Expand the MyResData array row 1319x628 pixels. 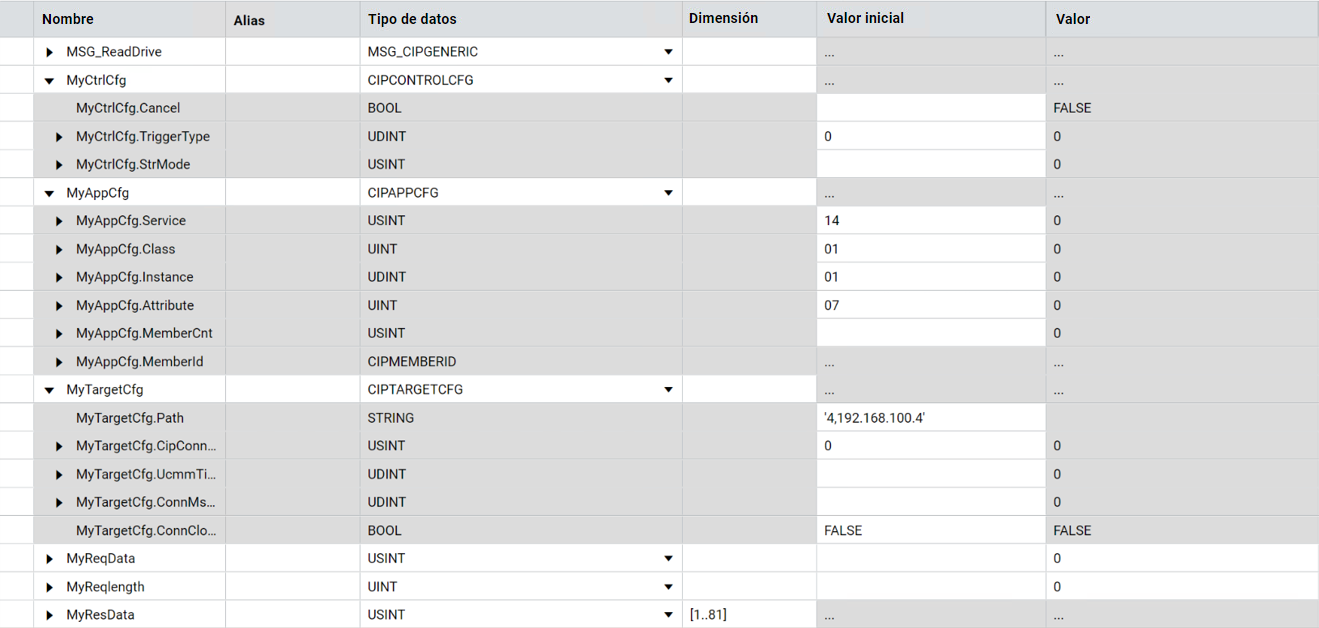pyautogui.click(x=49, y=615)
